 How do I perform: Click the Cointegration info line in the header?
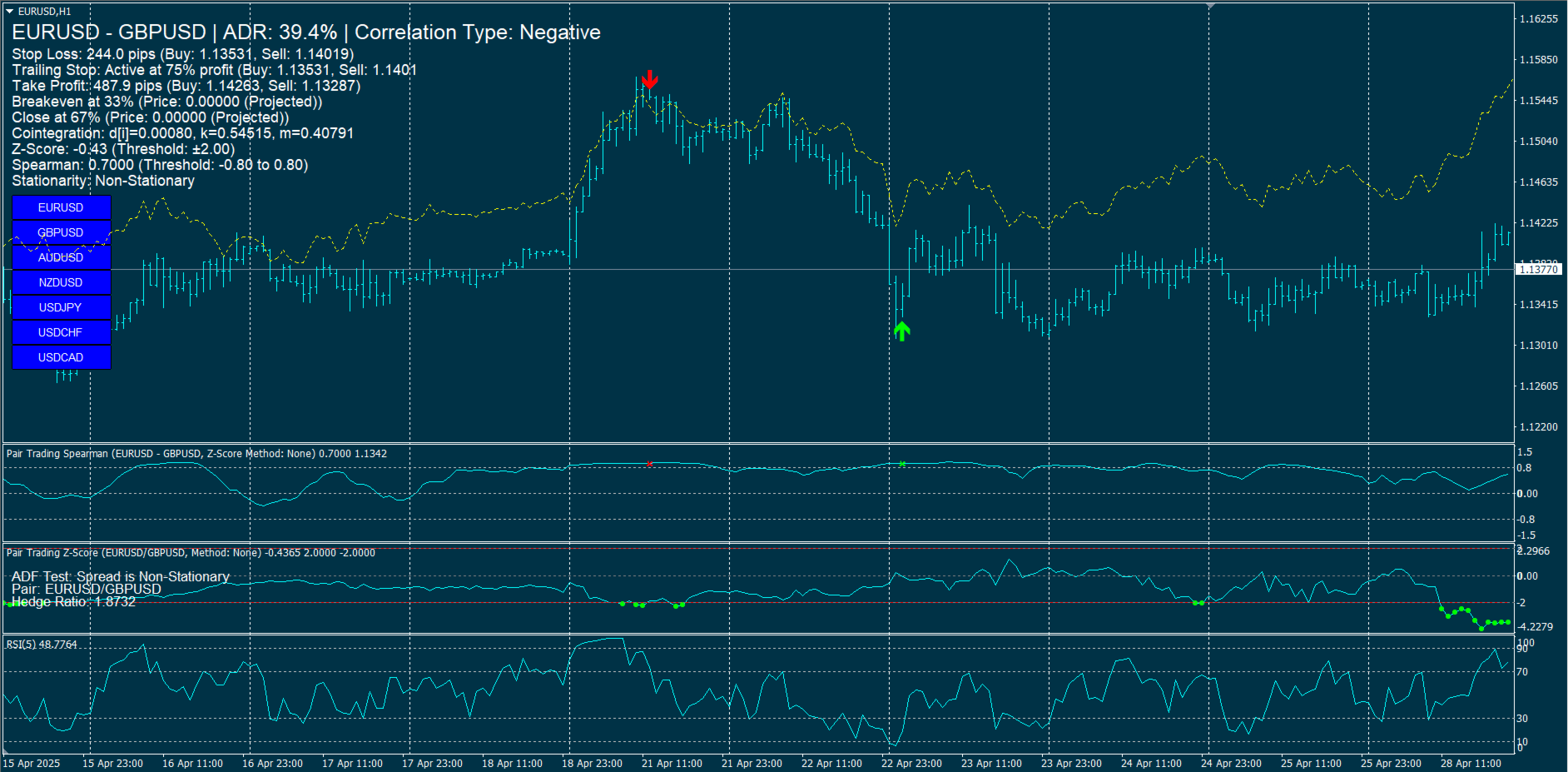183,132
